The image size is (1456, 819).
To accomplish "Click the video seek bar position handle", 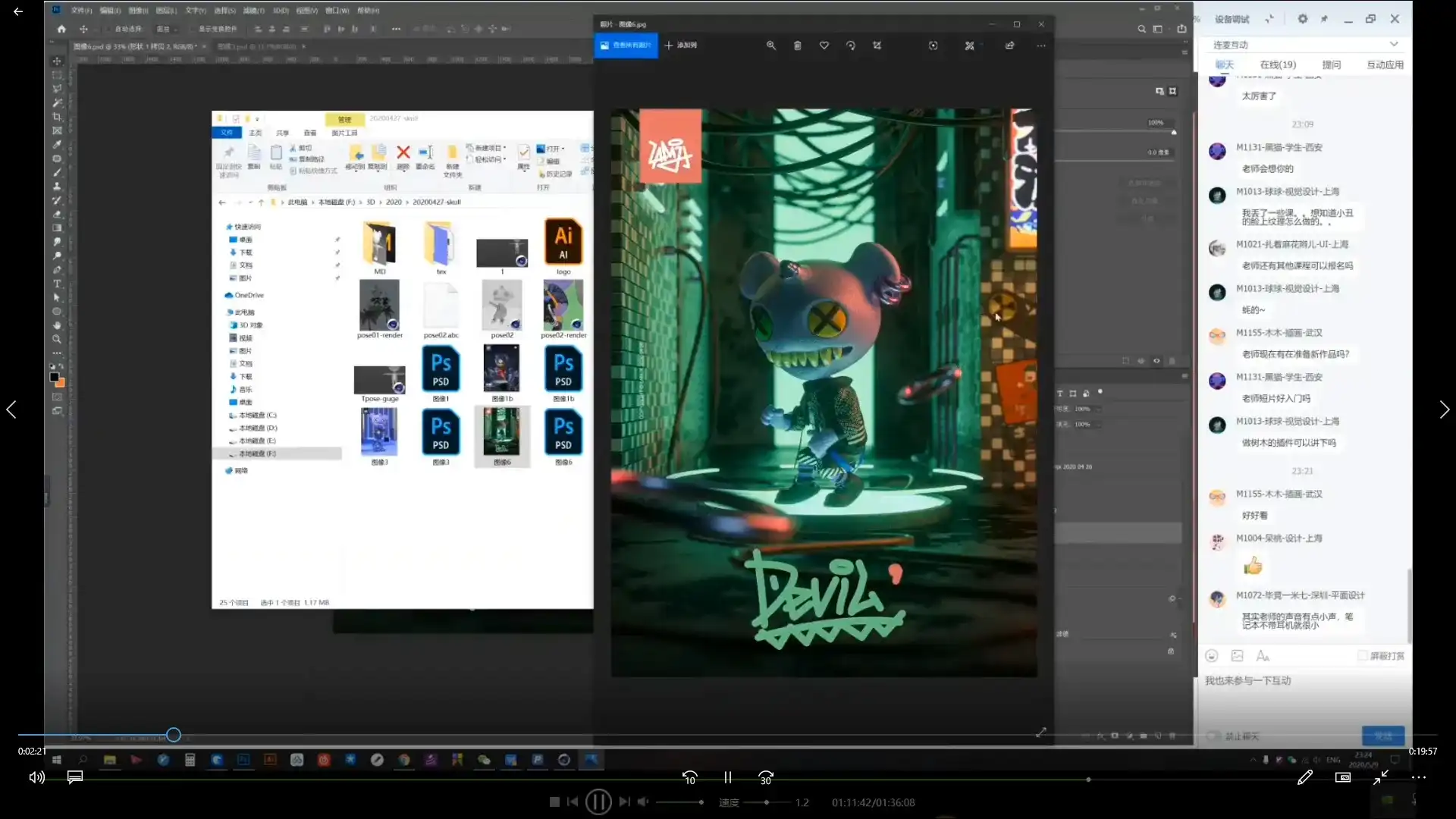I will 174,735.
